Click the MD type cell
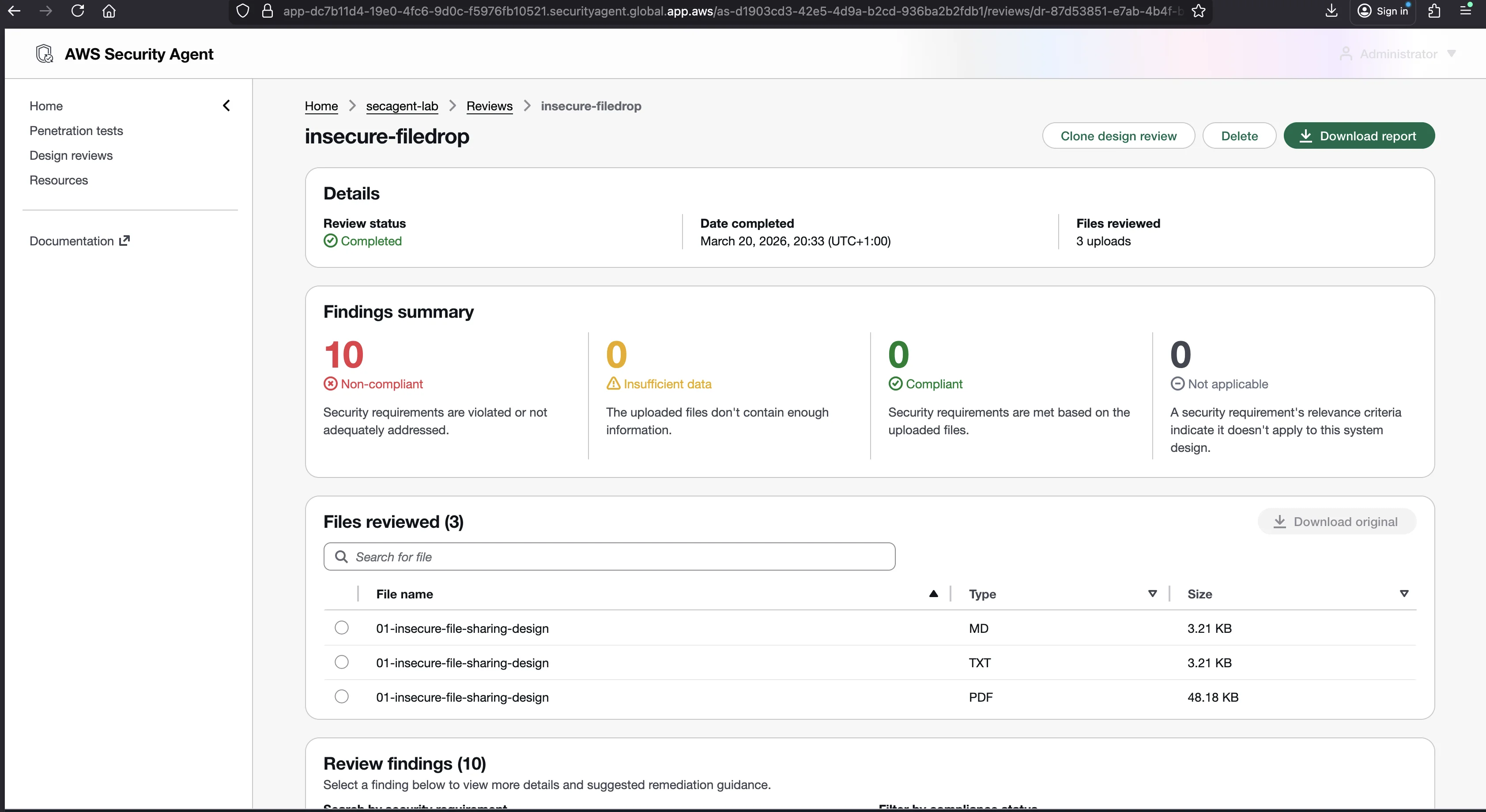Image resolution: width=1486 pixels, height=812 pixels. pyautogui.click(x=978, y=628)
